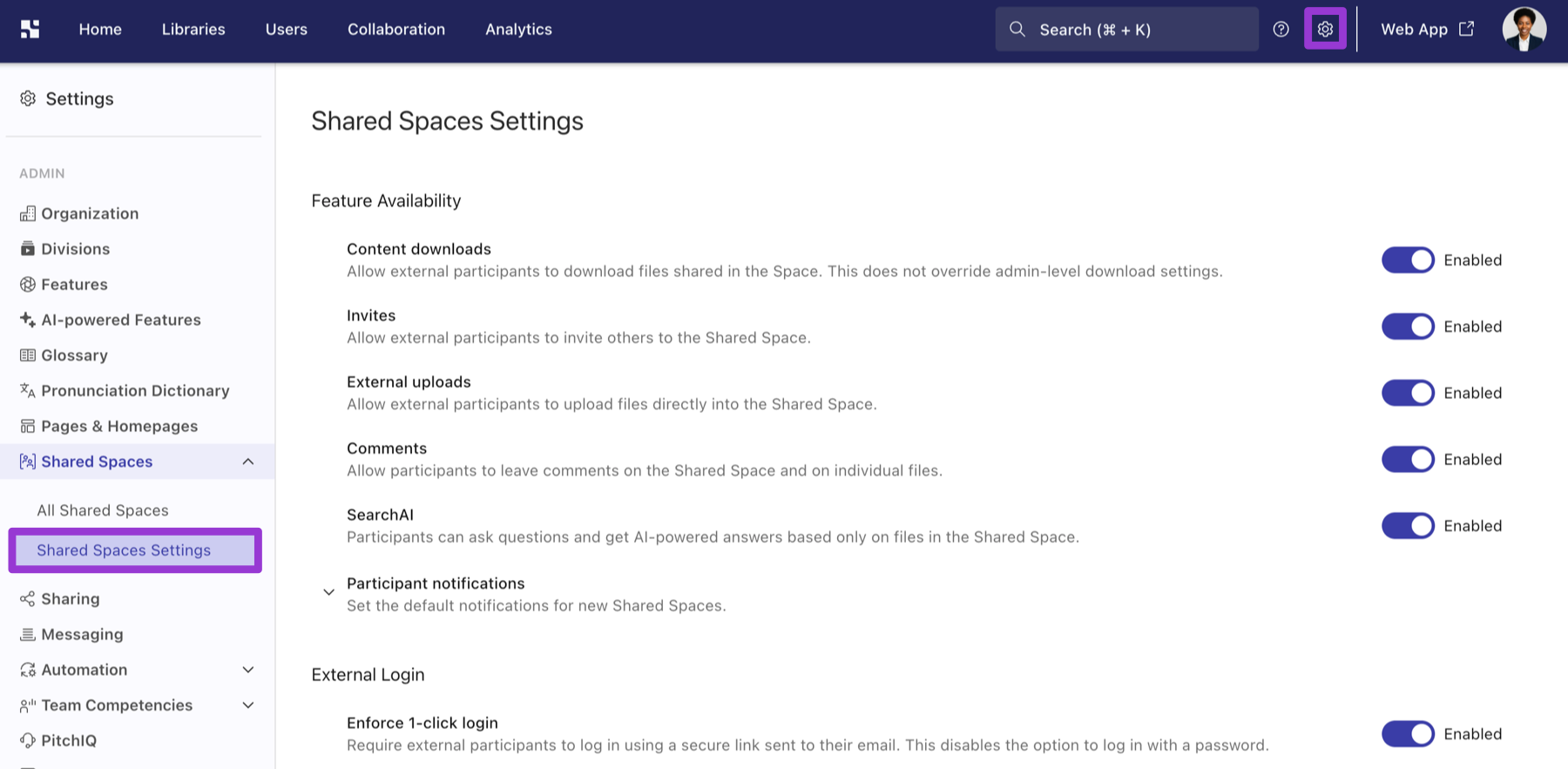Viewport: 1568px width, 769px height.
Task: Click the Pronunciation Dictionary translate icon
Action: [x=28, y=391]
